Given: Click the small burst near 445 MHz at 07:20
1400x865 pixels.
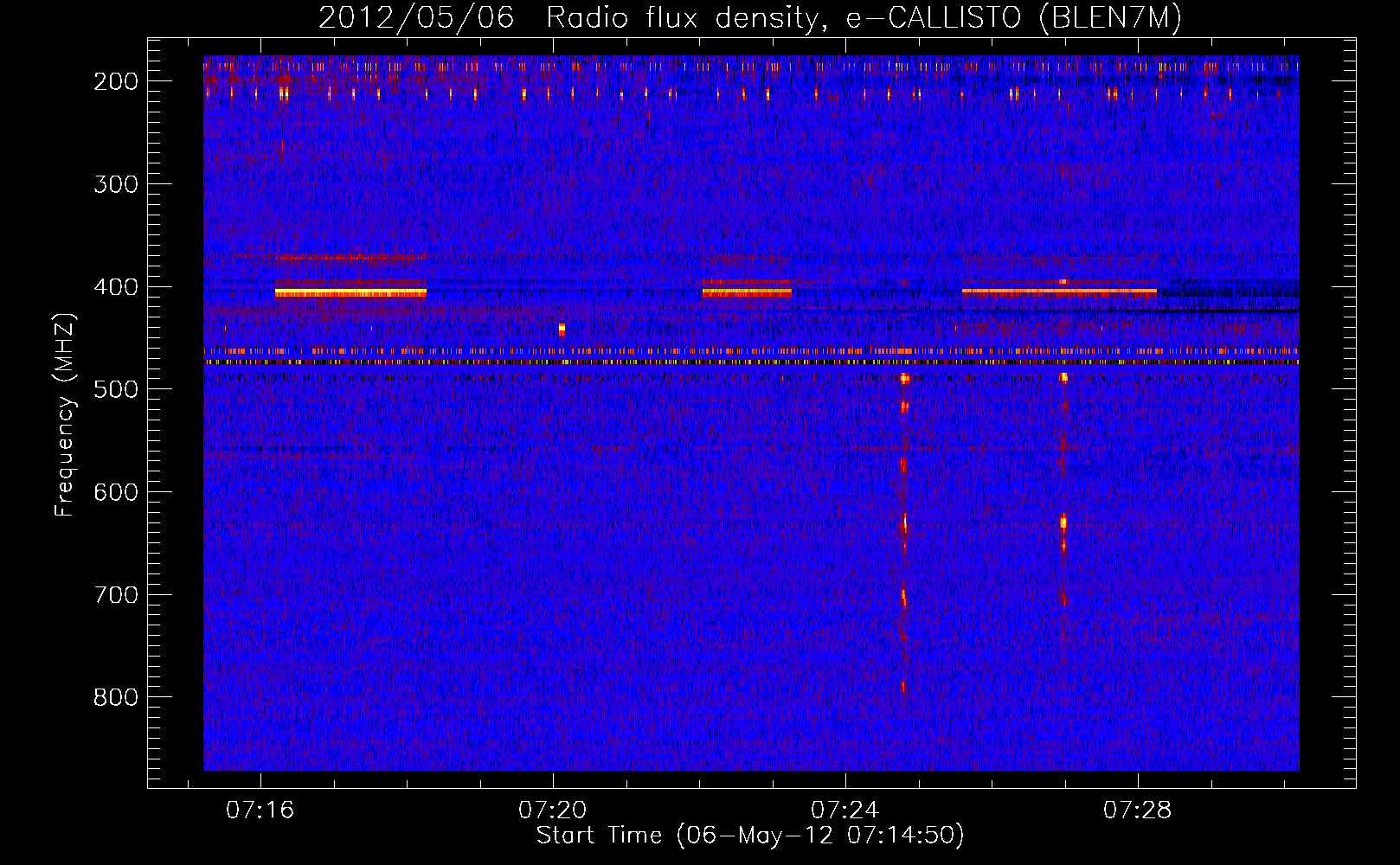Looking at the screenshot, I should [562, 330].
